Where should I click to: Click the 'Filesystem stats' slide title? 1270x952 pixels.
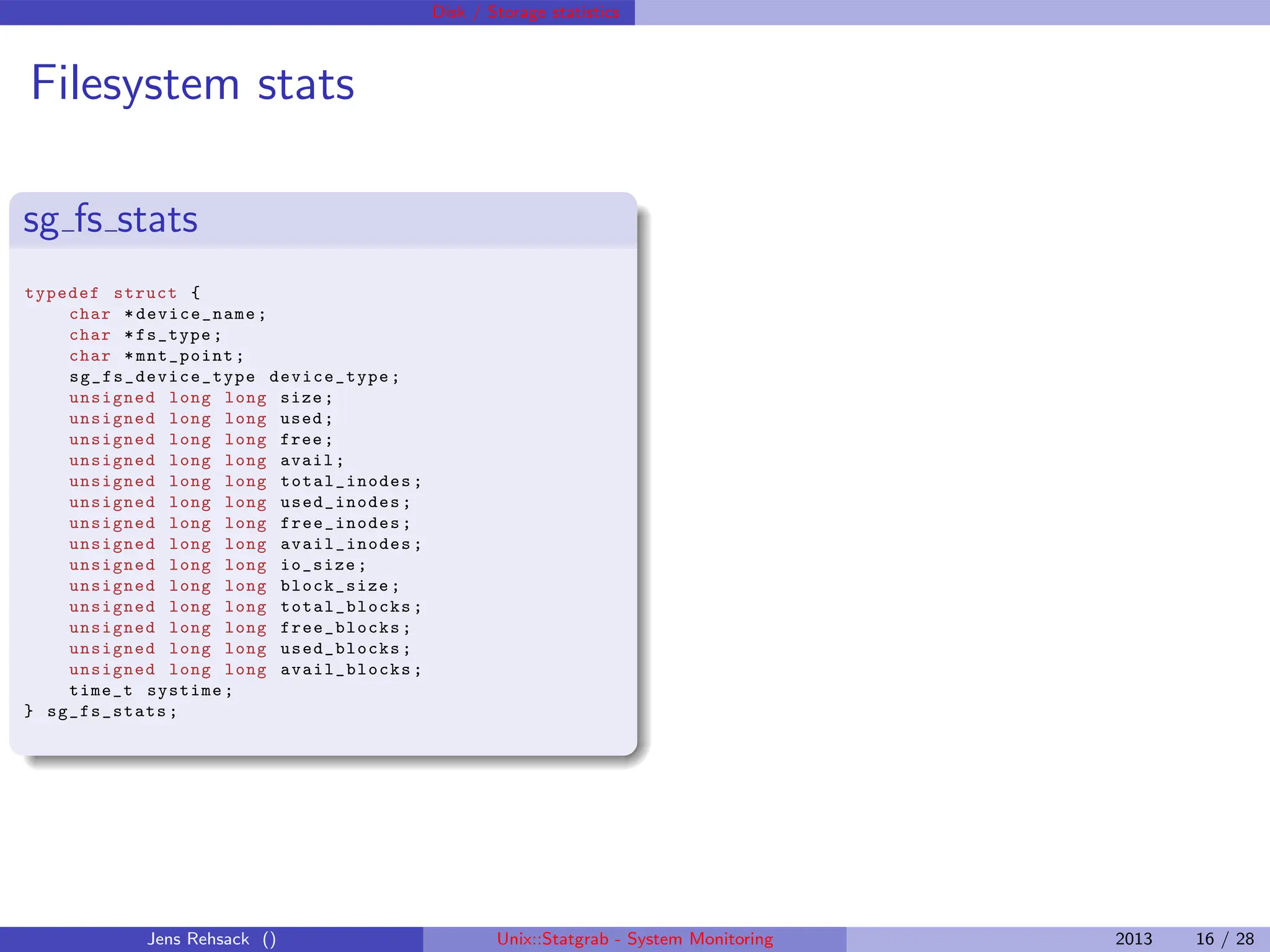click(x=193, y=84)
